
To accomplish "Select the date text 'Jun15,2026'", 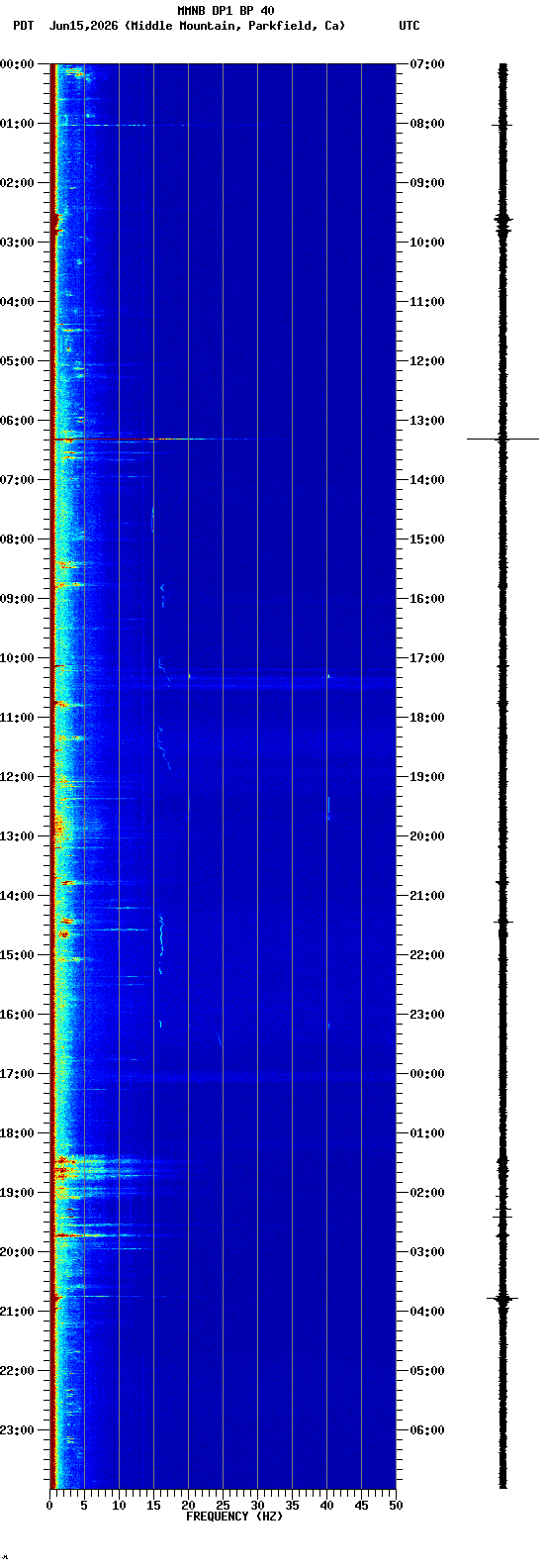I will click(x=83, y=26).
